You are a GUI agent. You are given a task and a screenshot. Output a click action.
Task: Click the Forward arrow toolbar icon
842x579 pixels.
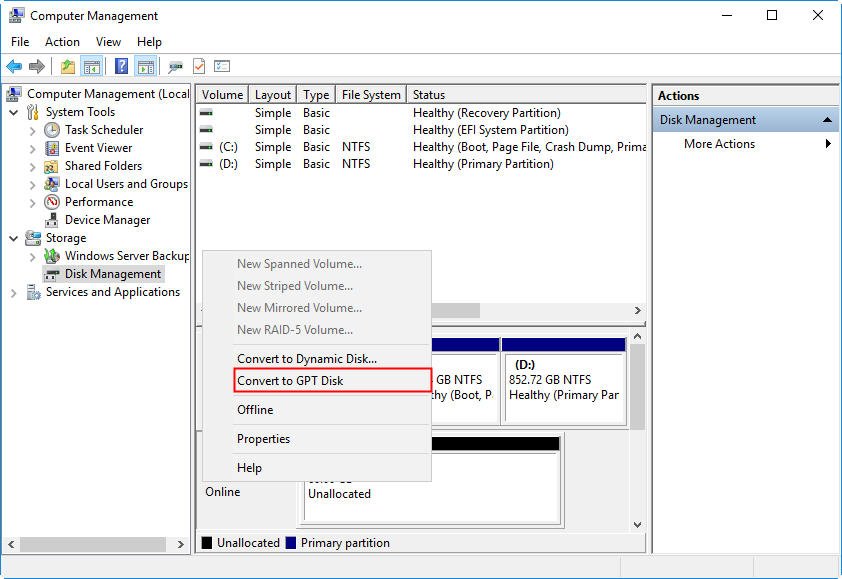[x=37, y=67]
